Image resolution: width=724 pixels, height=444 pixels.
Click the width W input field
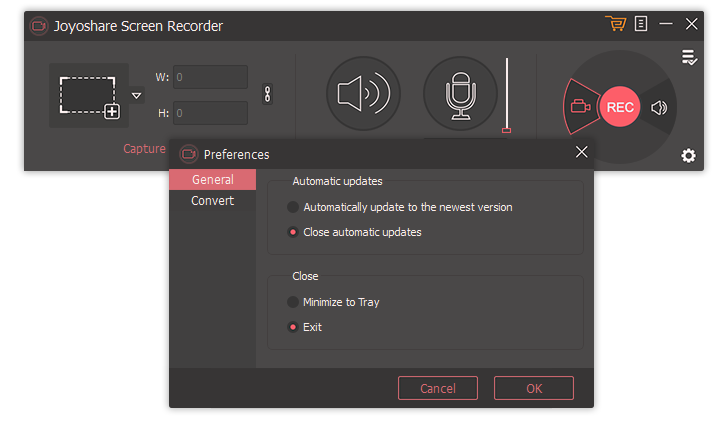(x=211, y=77)
